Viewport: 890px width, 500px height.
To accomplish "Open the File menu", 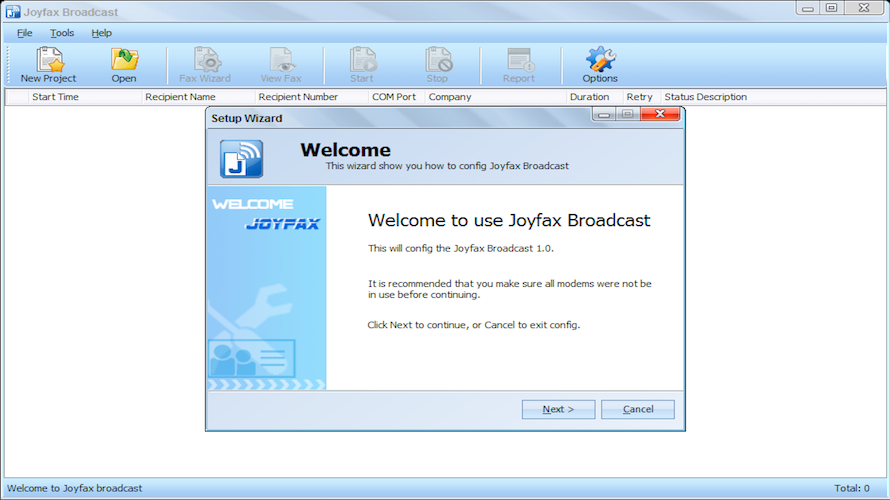I will (24, 33).
